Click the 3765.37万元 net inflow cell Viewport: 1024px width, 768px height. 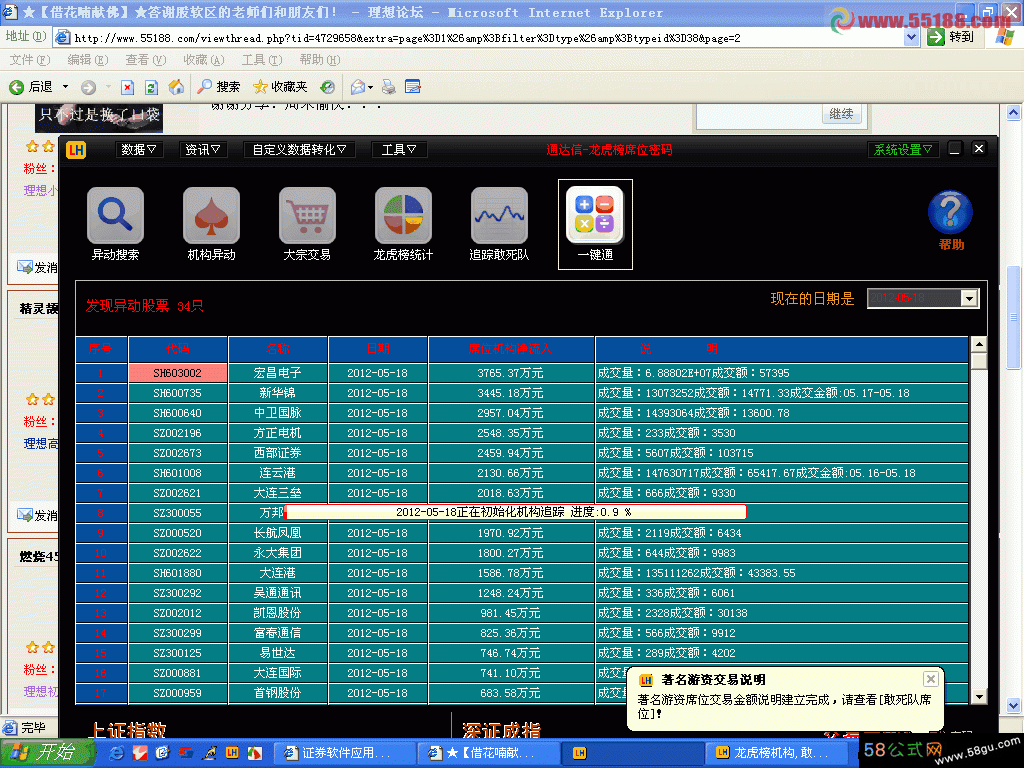coord(511,373)
